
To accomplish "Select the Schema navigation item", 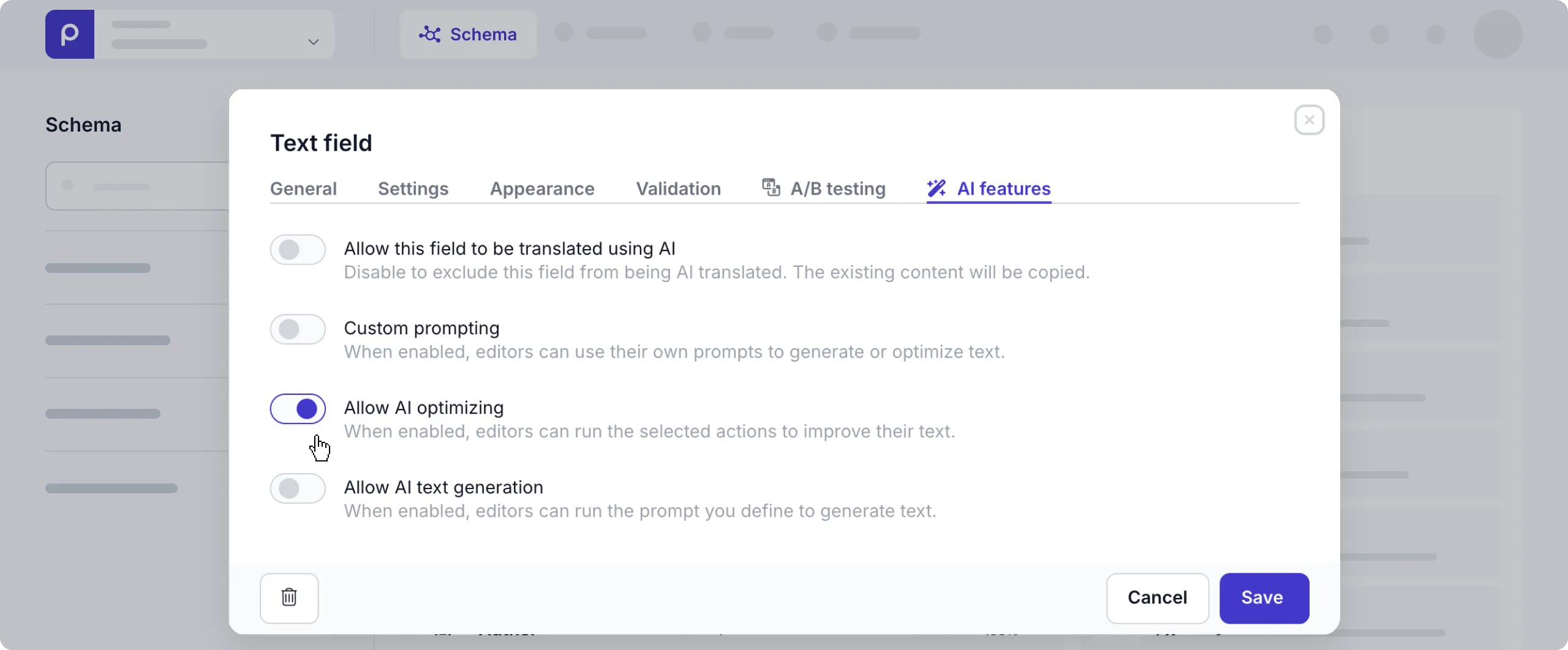I will click(468, 34).
